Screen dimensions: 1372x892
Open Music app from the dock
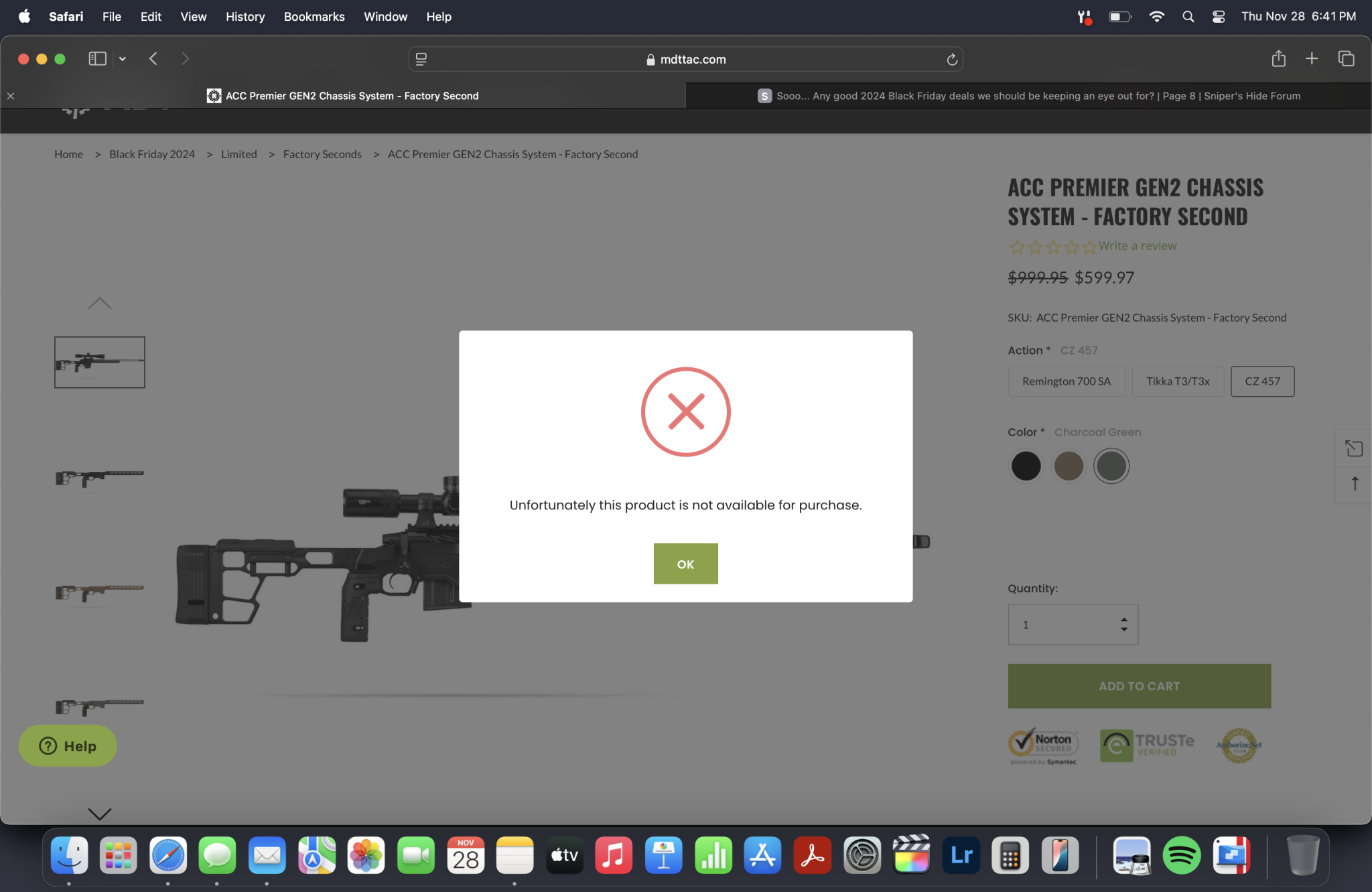pos(614,855)
